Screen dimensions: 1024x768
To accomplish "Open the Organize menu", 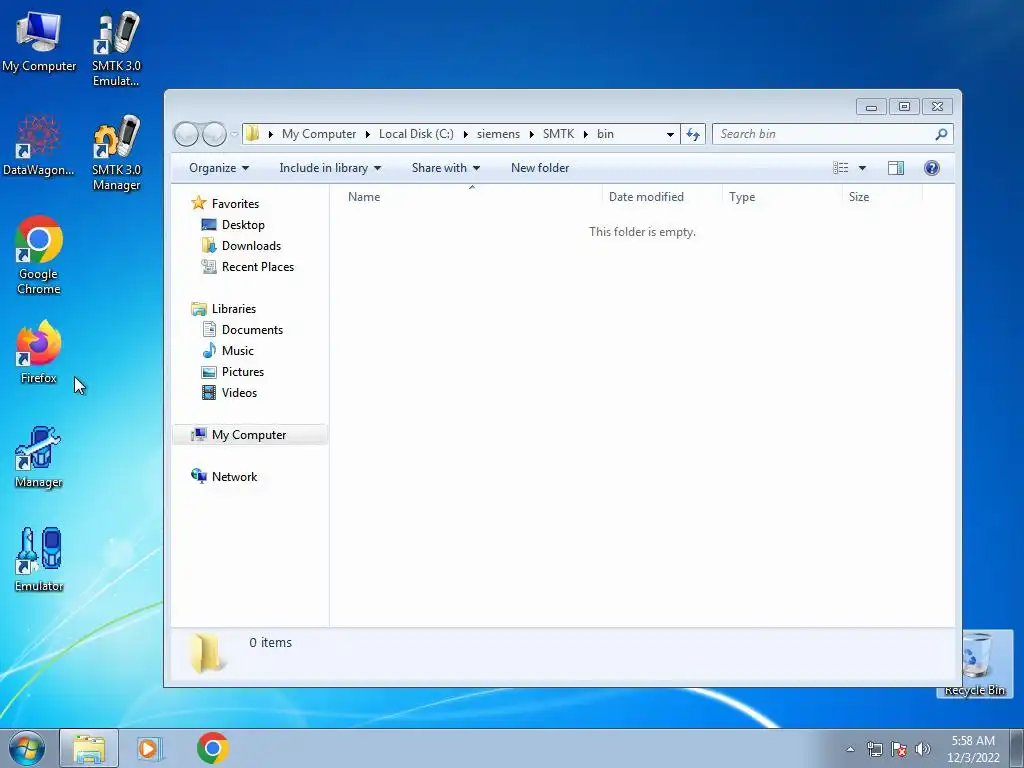I will pyautogui.click(x=219, y=168).
